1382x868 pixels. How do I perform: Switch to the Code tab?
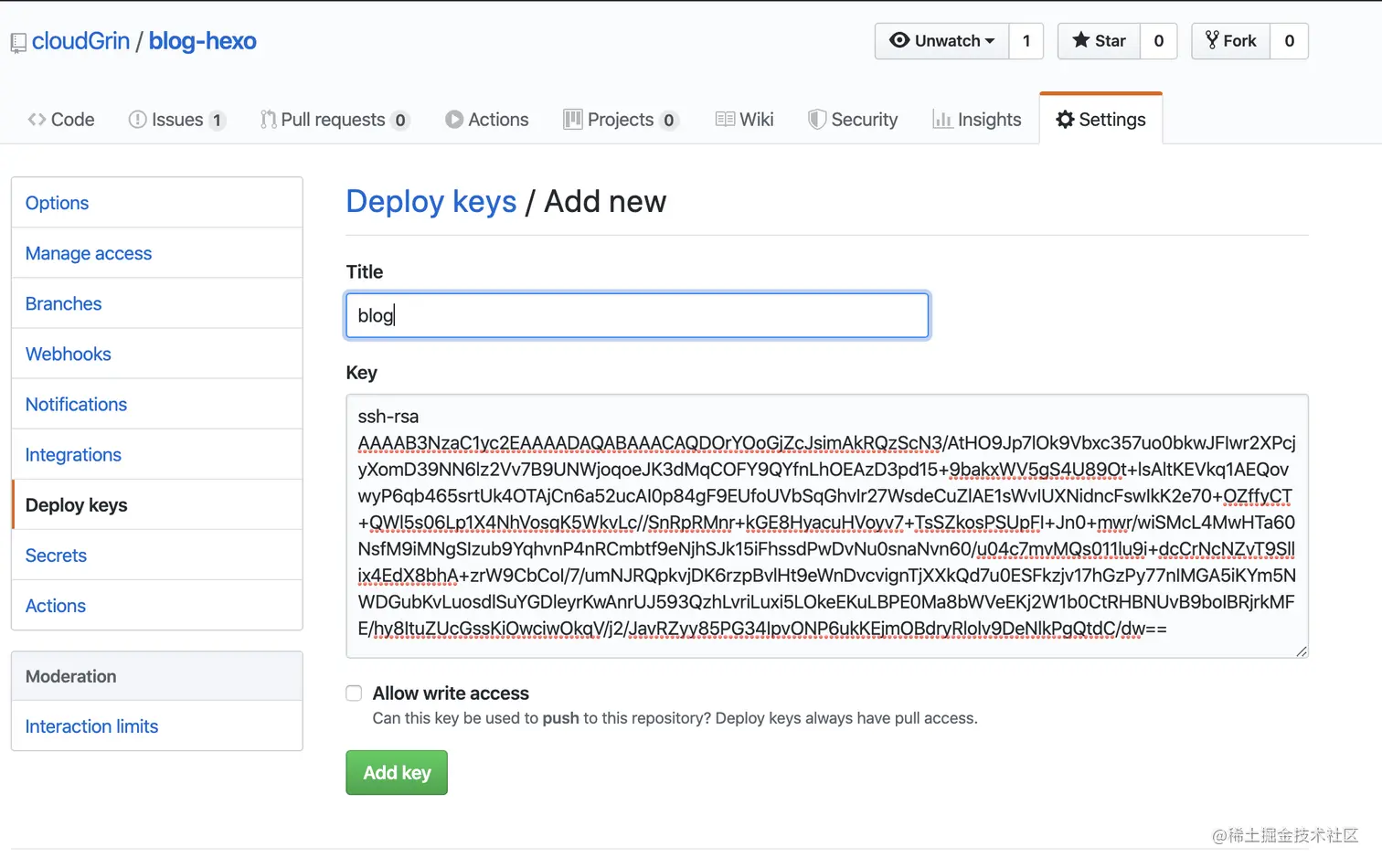(x=60, y=119)
